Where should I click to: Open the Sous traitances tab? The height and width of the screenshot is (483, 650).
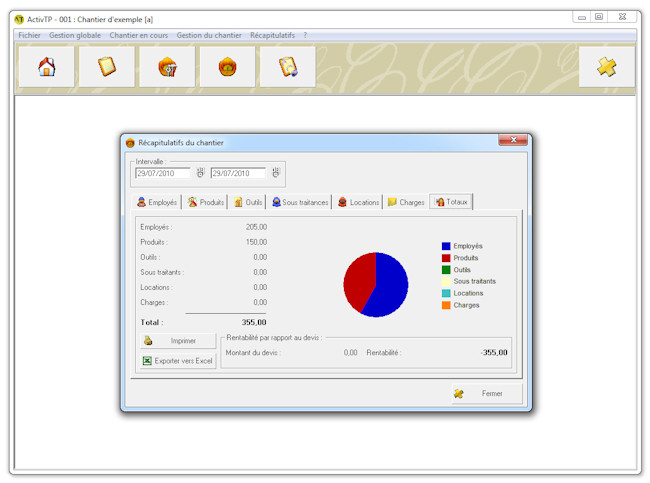click(299, 202)
